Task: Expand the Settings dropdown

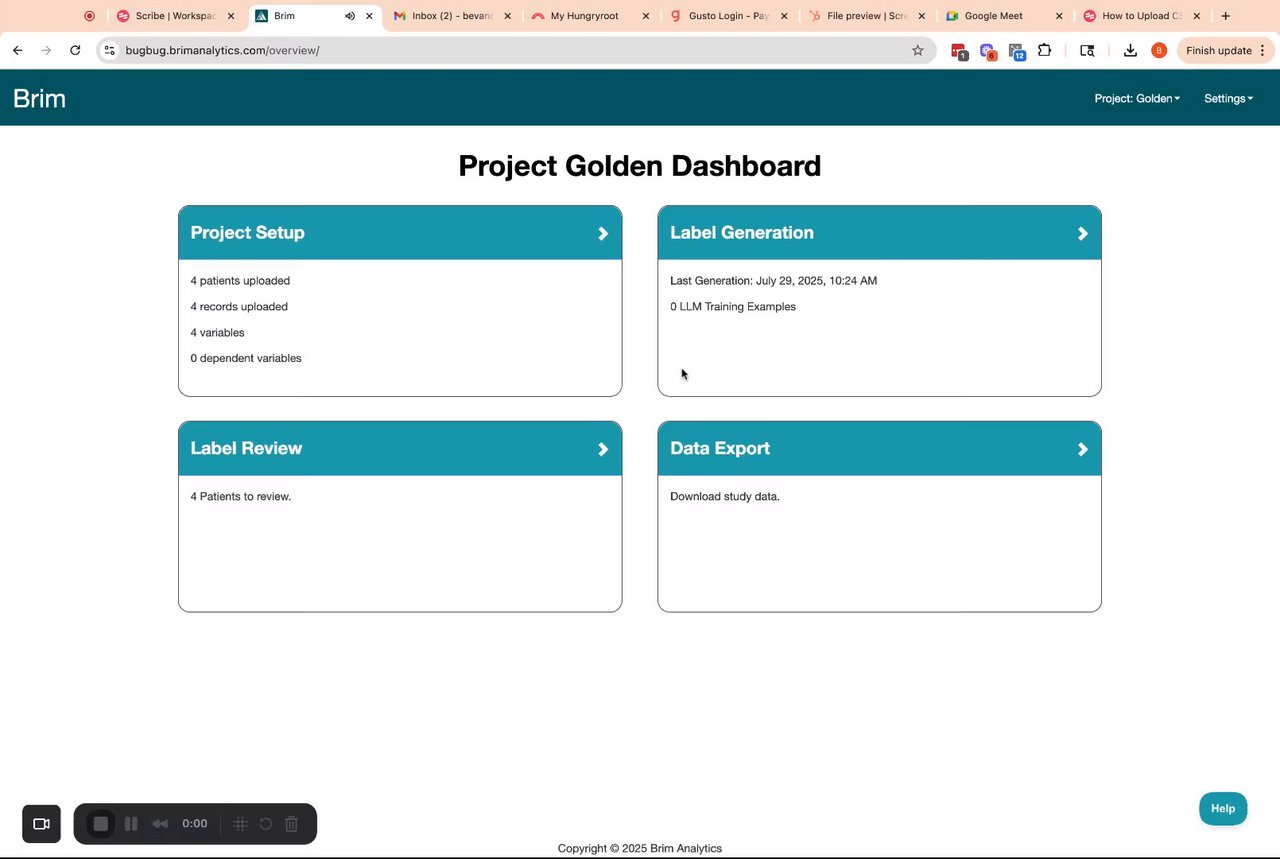Action: pyautogui.click(x=1228, y=98)
